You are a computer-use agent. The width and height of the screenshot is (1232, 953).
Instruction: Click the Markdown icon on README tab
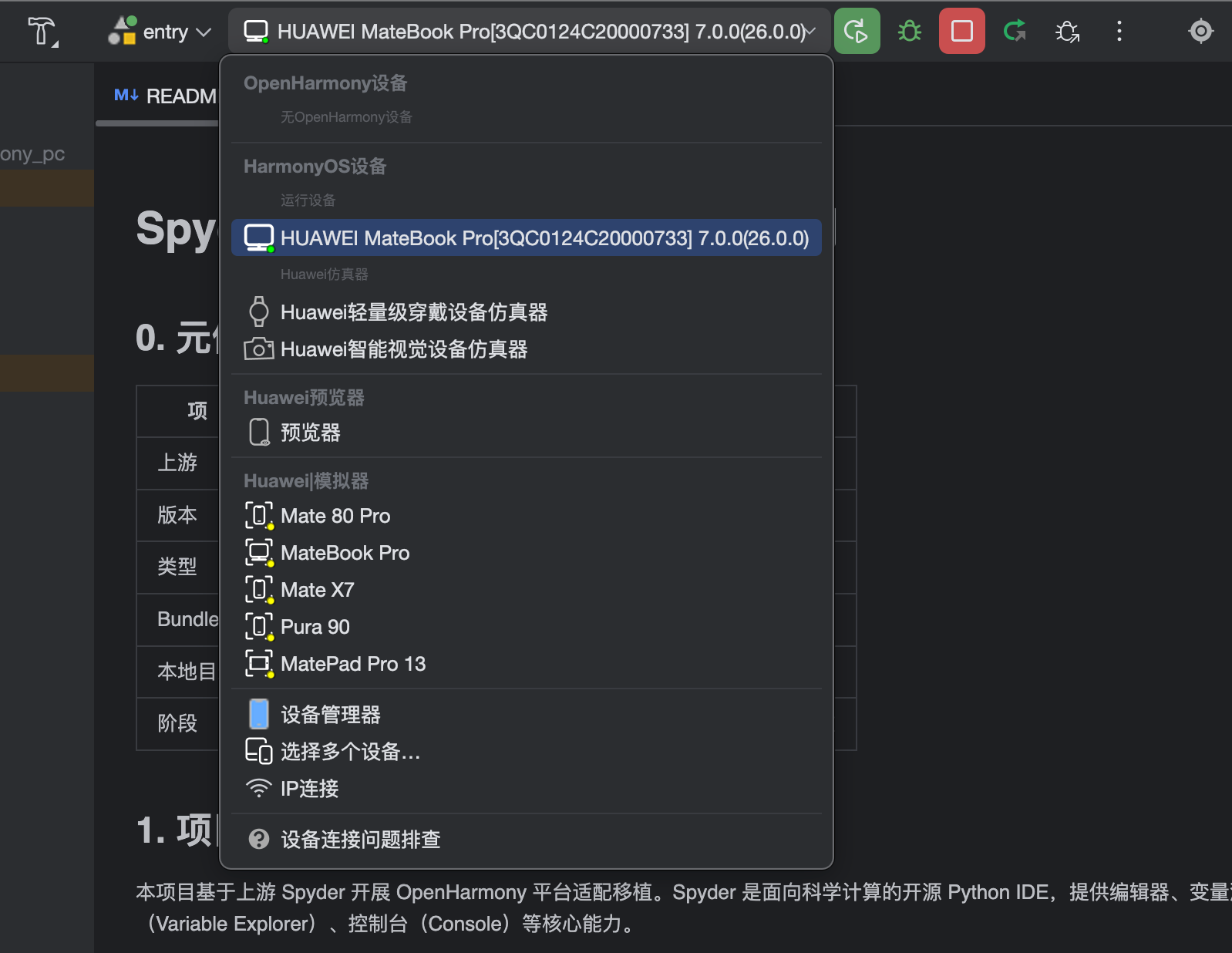pyautogui.click(x=126, y=95)
